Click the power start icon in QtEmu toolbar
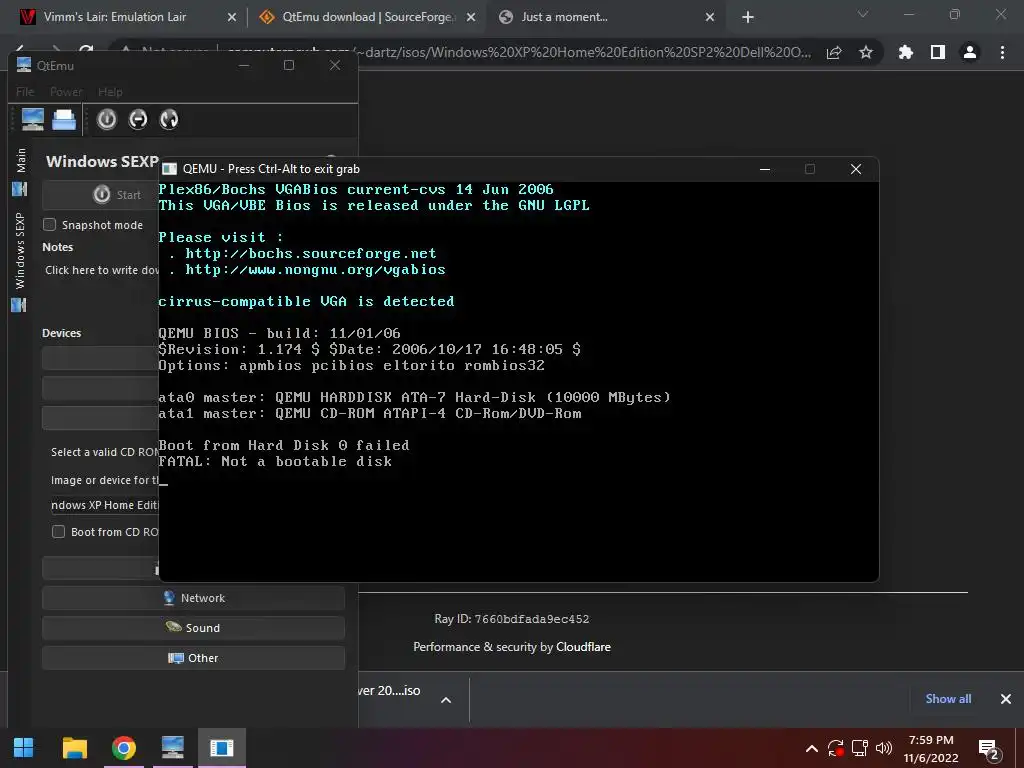This screenshot has width=1024, height=768. (x=106, y=120)
